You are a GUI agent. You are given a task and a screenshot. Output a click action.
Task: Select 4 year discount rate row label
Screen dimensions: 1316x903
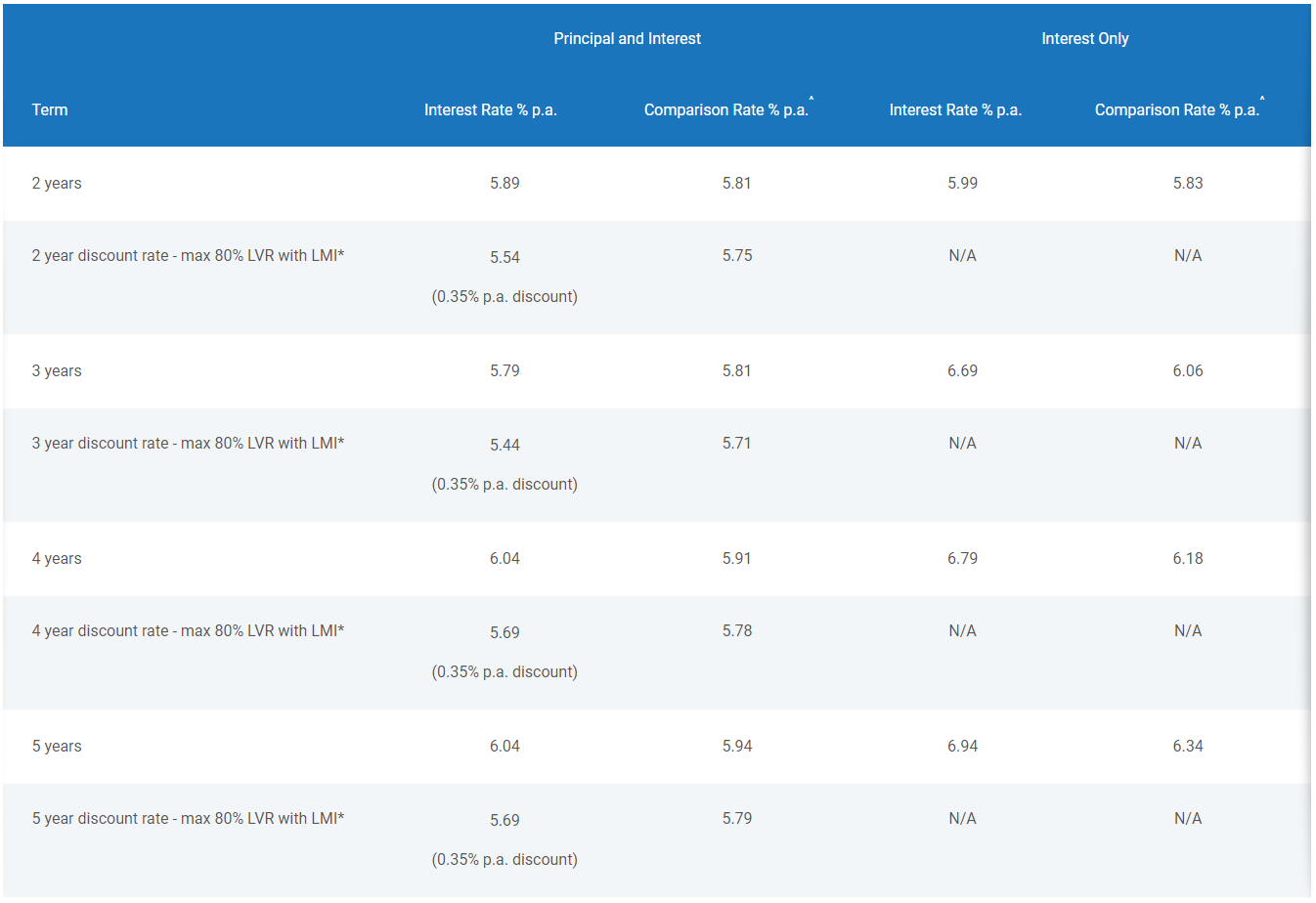[x=188, y=631]
